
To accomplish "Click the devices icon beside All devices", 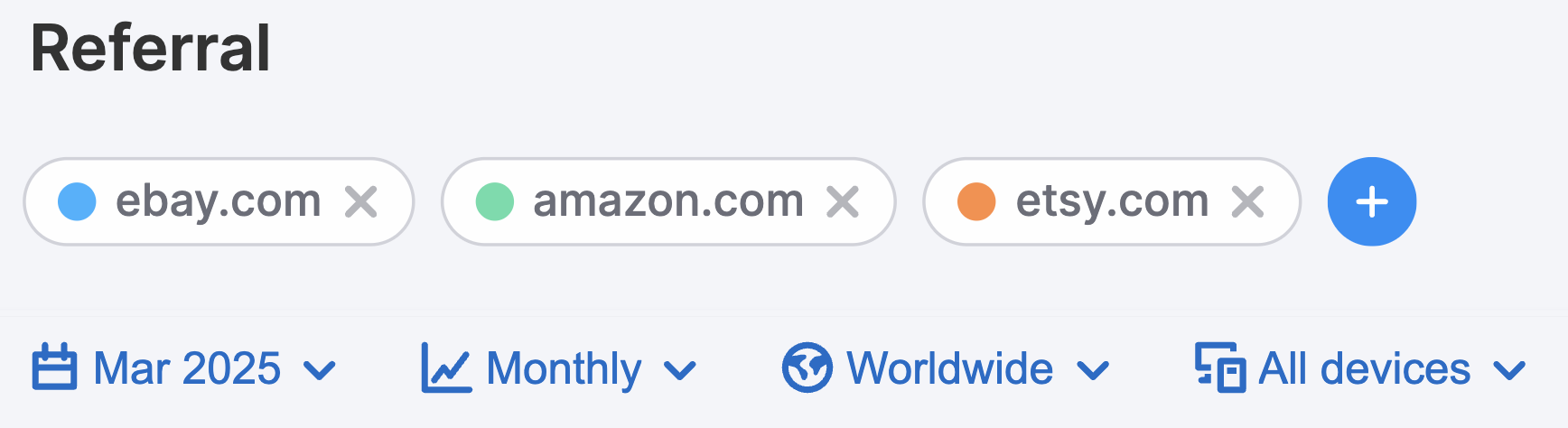I will [x=1220, y=368].
